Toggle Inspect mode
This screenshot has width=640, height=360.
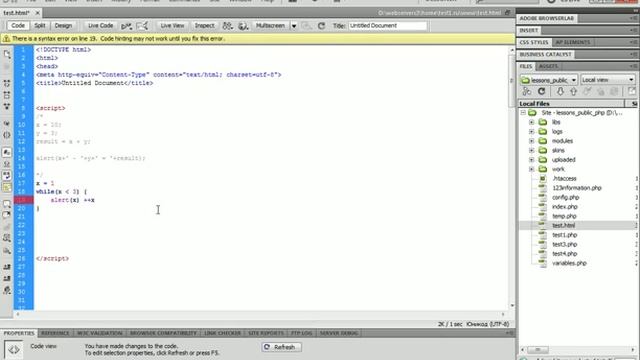204,26
